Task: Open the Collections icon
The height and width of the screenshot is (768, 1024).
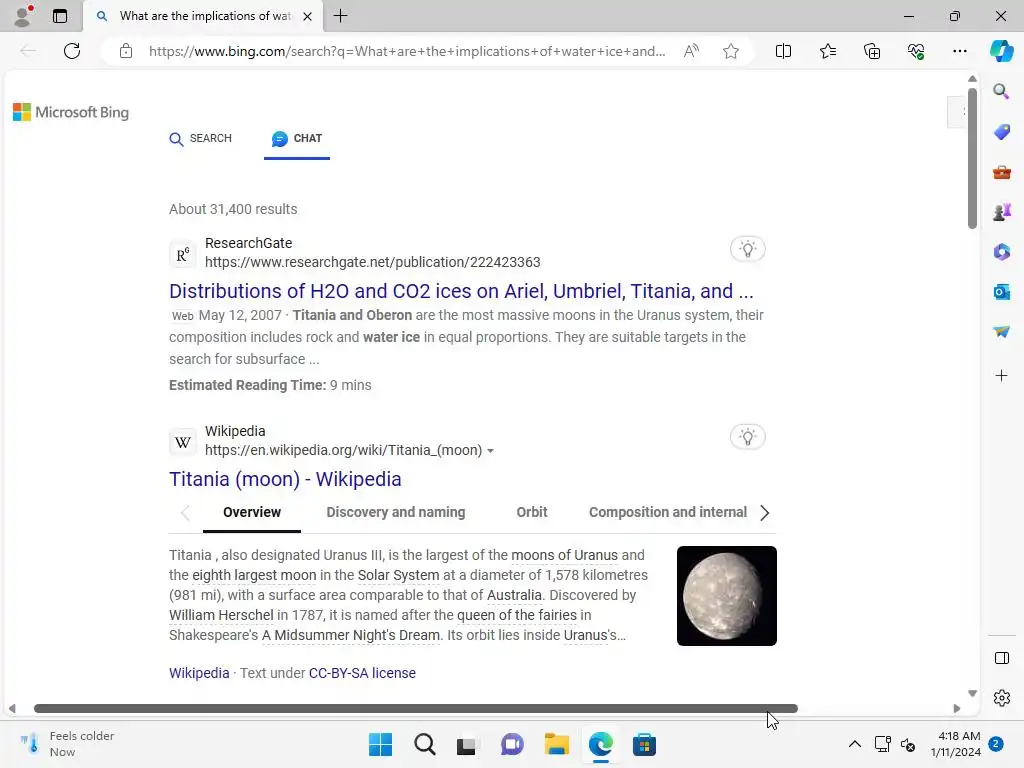Action: [x=872, y=51]
